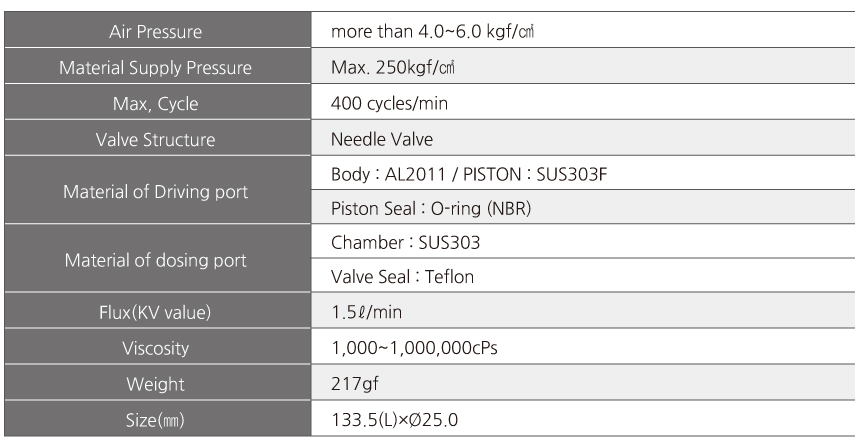
Task: Click the Flux(KV value) label
Action: (x=155, y=312)
